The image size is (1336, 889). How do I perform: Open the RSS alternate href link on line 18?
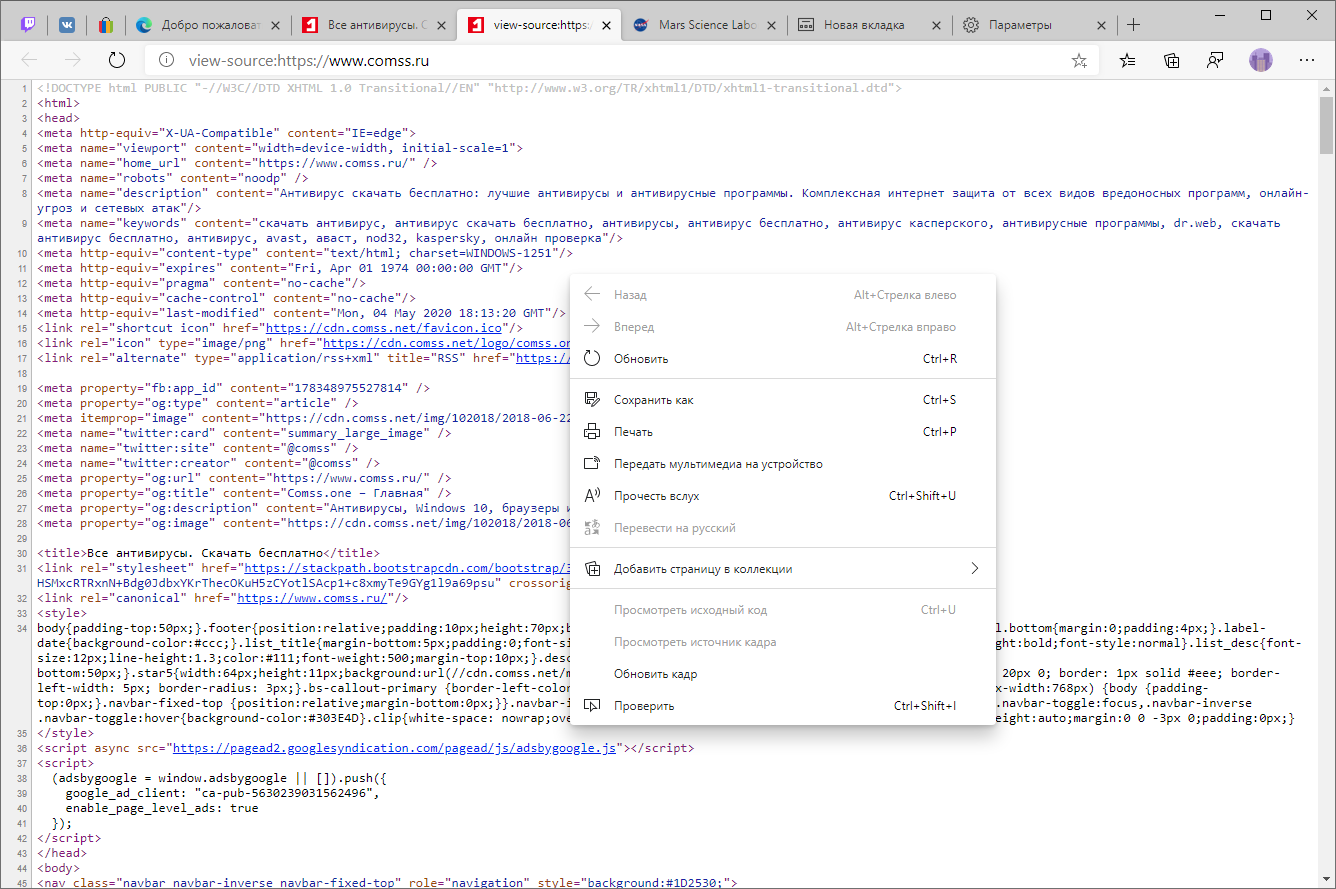pos(543,358)
